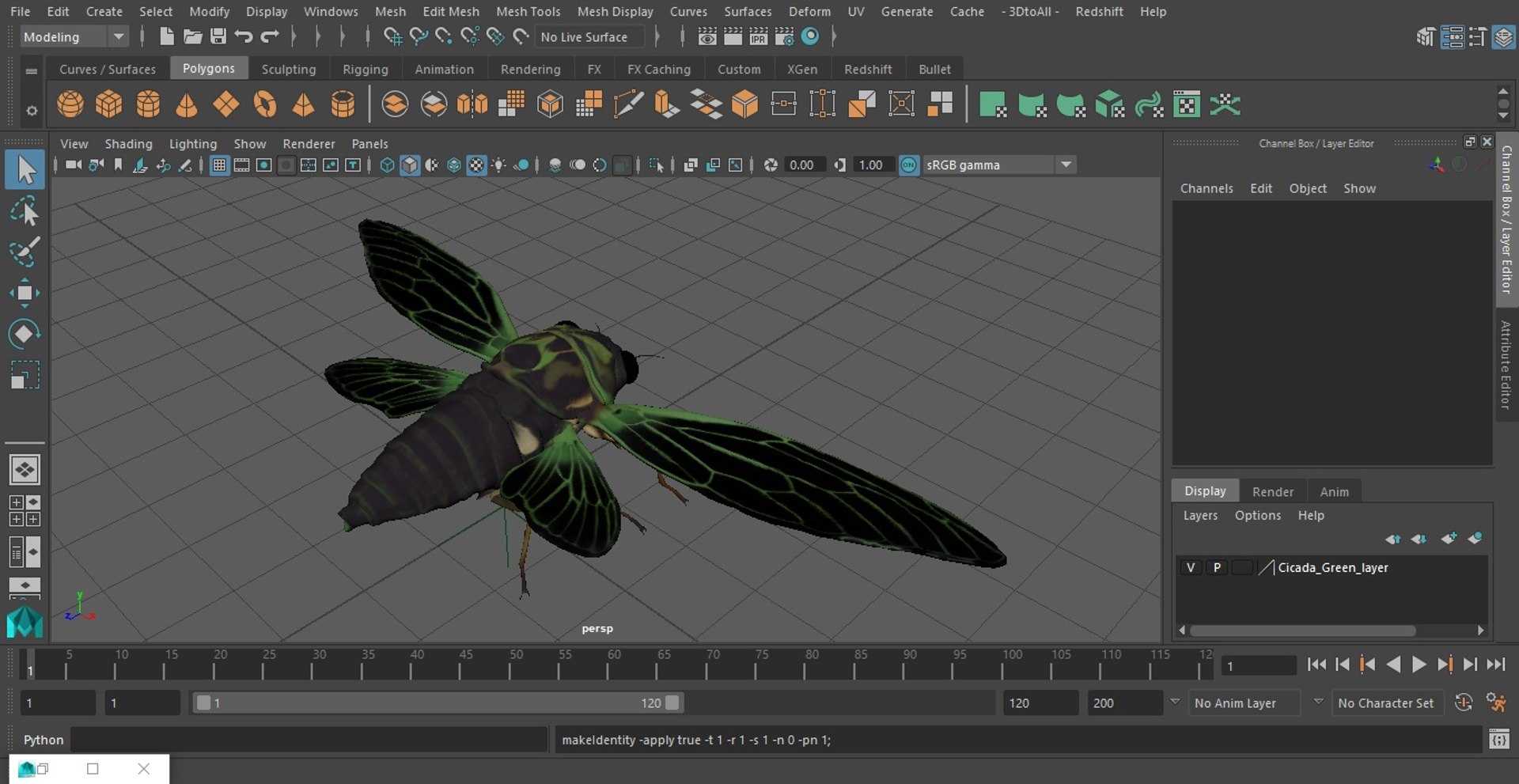Screen dimensions: 1519x784
Task: Click the Multi-Cut tool shelf icon
Action: (x=628, y=104)
